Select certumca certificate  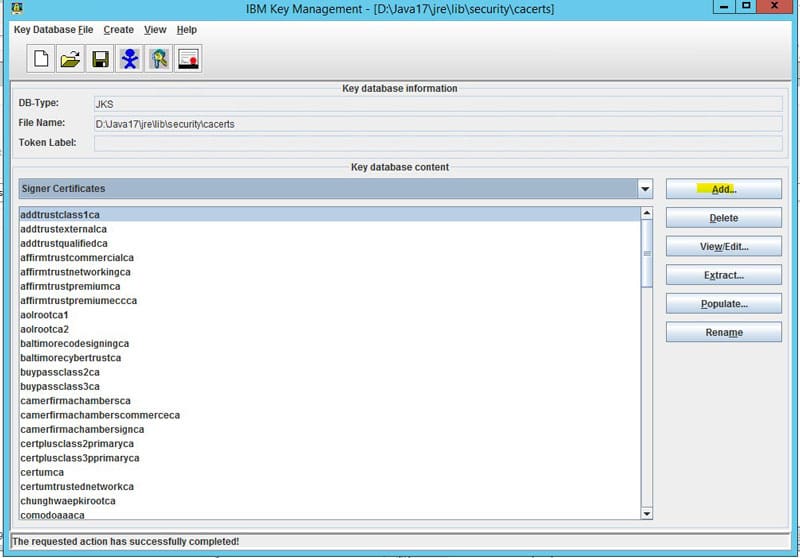(330, 472)
